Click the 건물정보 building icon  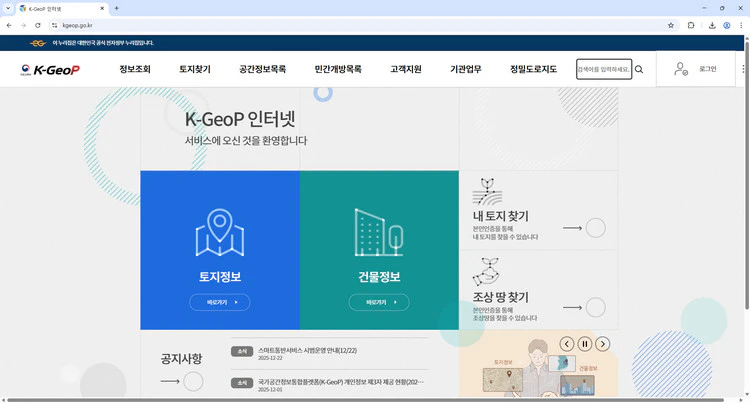[x=379, y=232]
